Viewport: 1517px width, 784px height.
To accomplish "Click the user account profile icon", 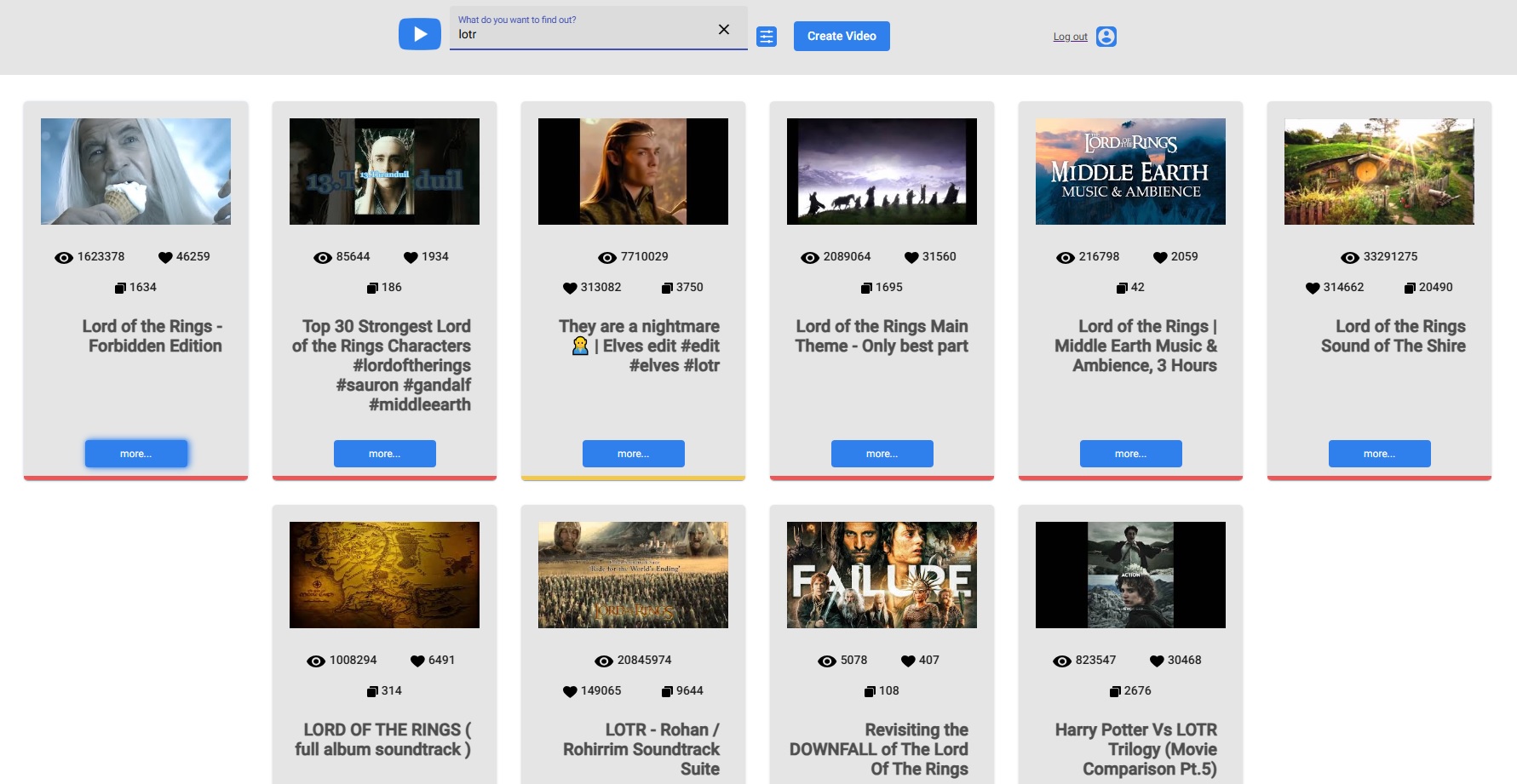I will tap(1105, 37).
